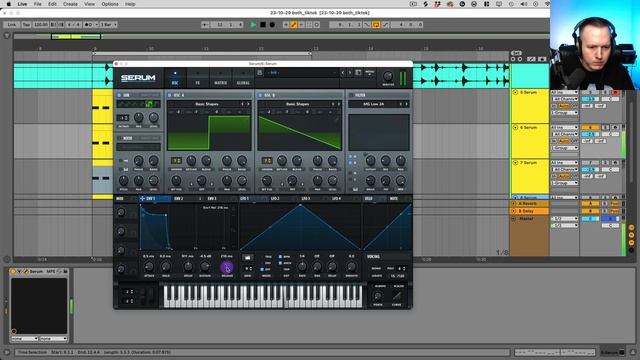
Task: Open the Serum Menu button
Action: (x=369, y=73)
